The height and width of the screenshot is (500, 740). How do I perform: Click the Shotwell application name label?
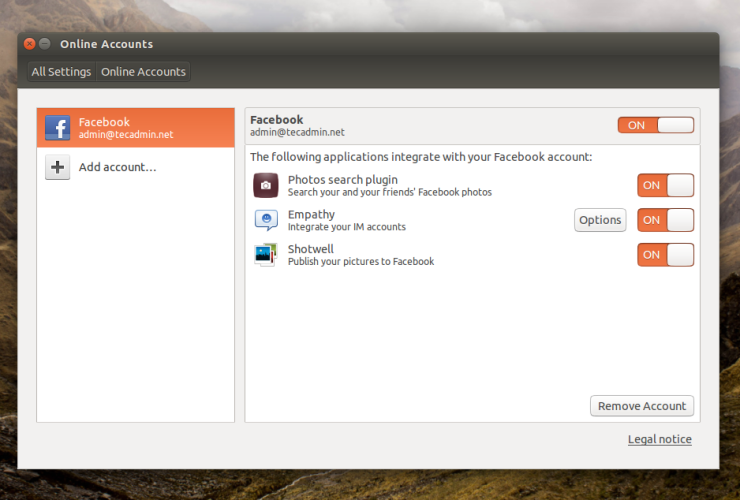(310, 249)
